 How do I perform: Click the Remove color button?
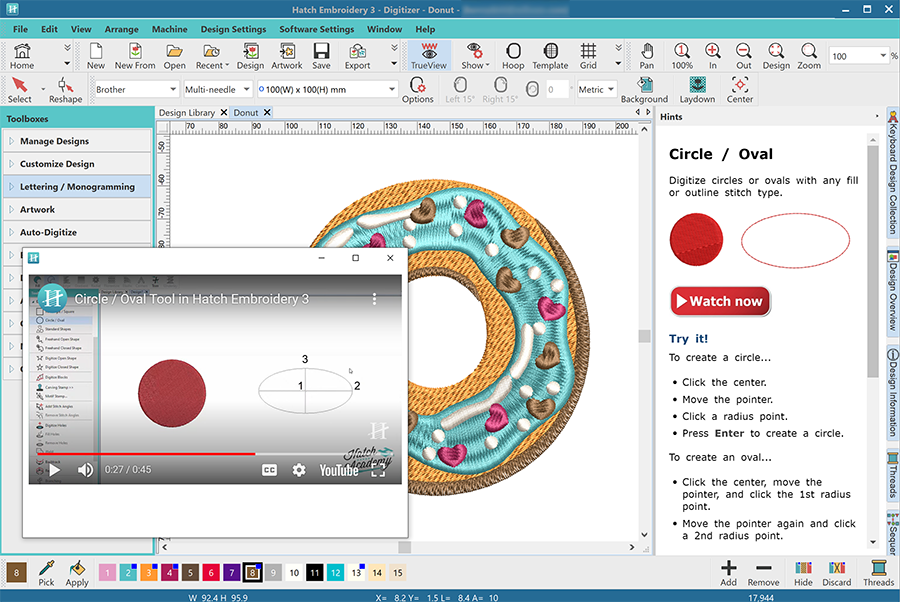(x=763, y=573)
